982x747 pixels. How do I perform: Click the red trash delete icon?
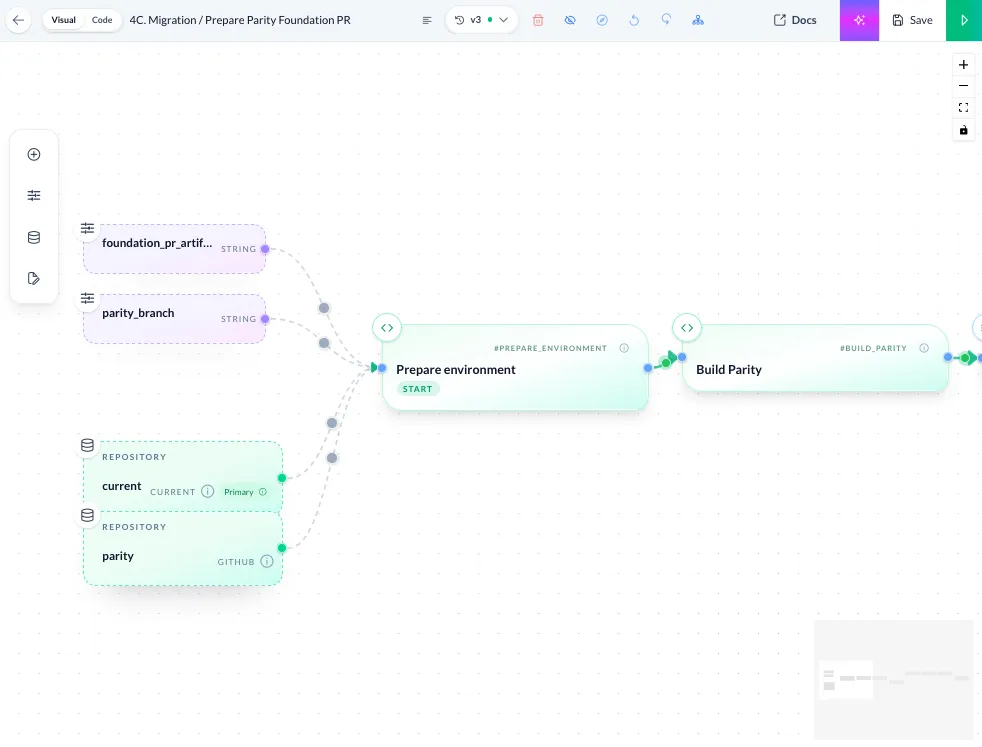tap(538, 20)
